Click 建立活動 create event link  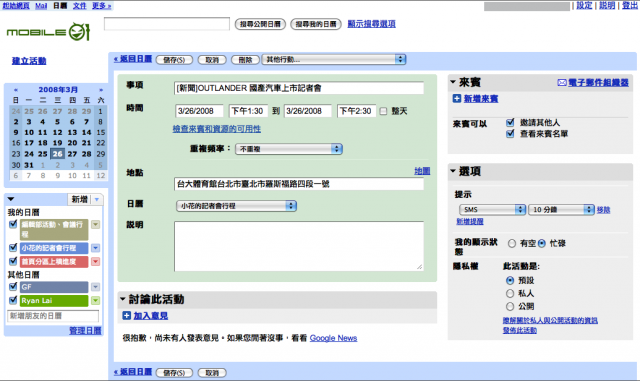[29, 61]
